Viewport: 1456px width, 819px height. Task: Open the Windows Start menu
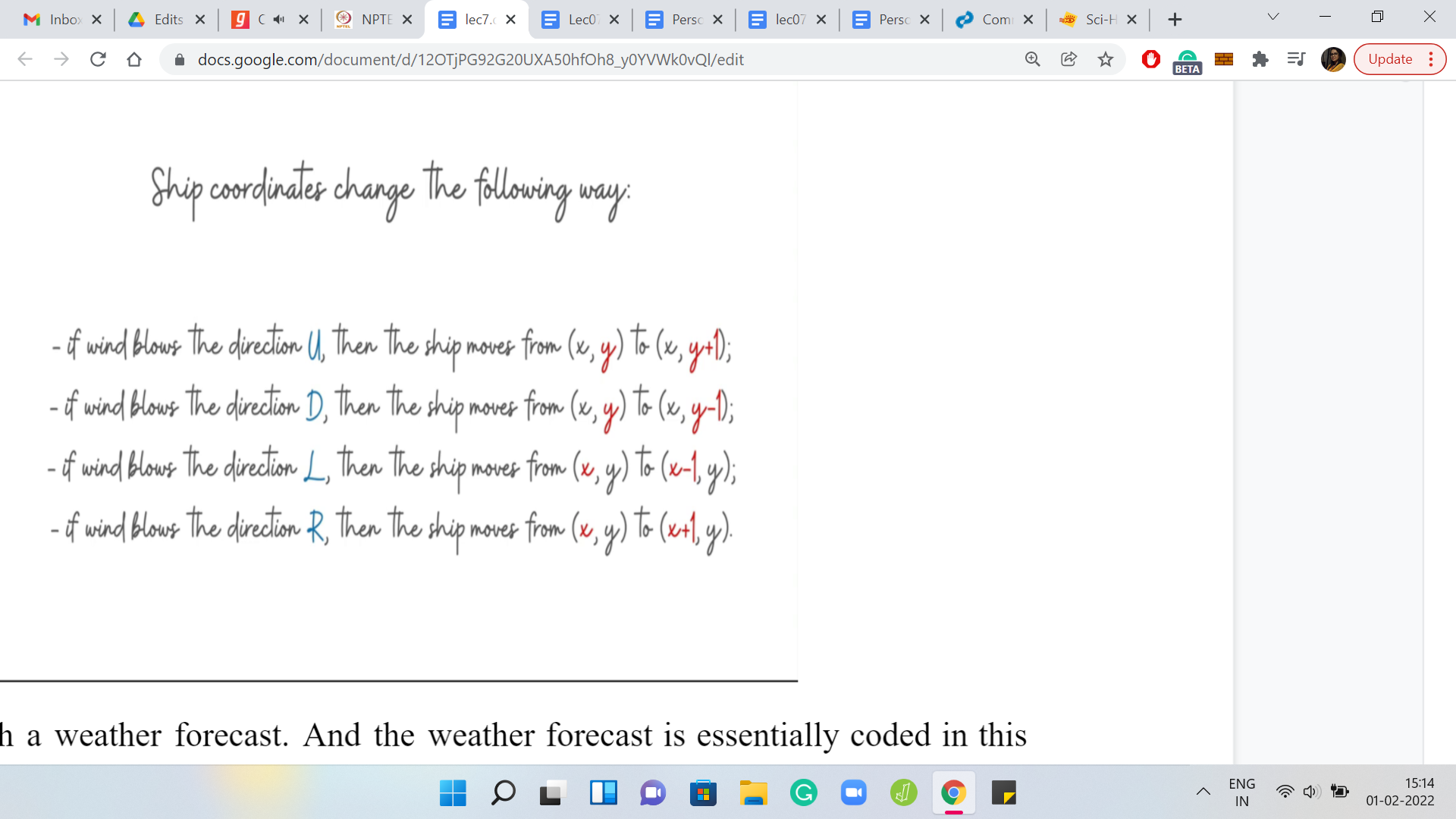(453, 793)
